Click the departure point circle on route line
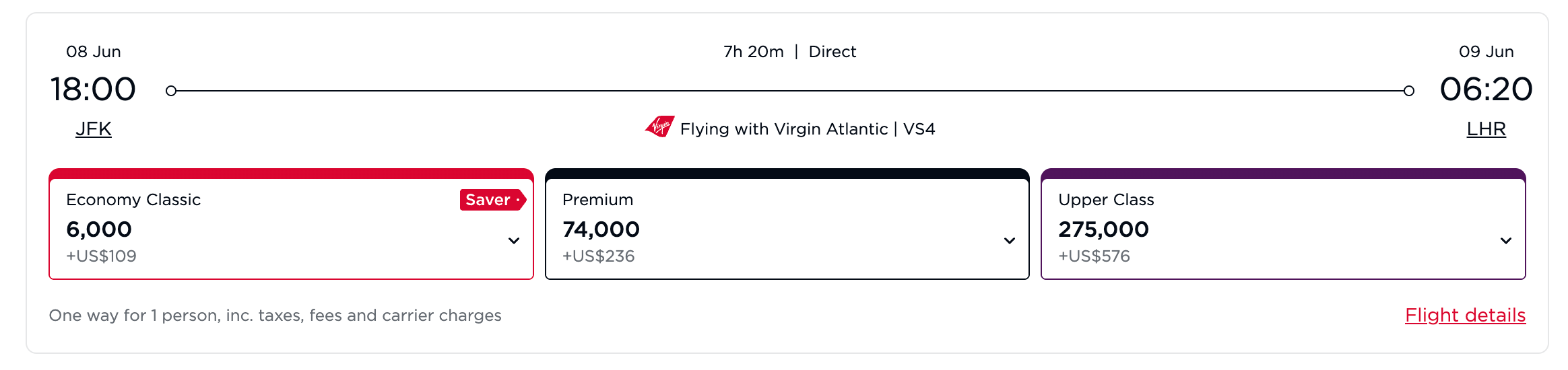1568x370 pixels. (x=171, y=91)
